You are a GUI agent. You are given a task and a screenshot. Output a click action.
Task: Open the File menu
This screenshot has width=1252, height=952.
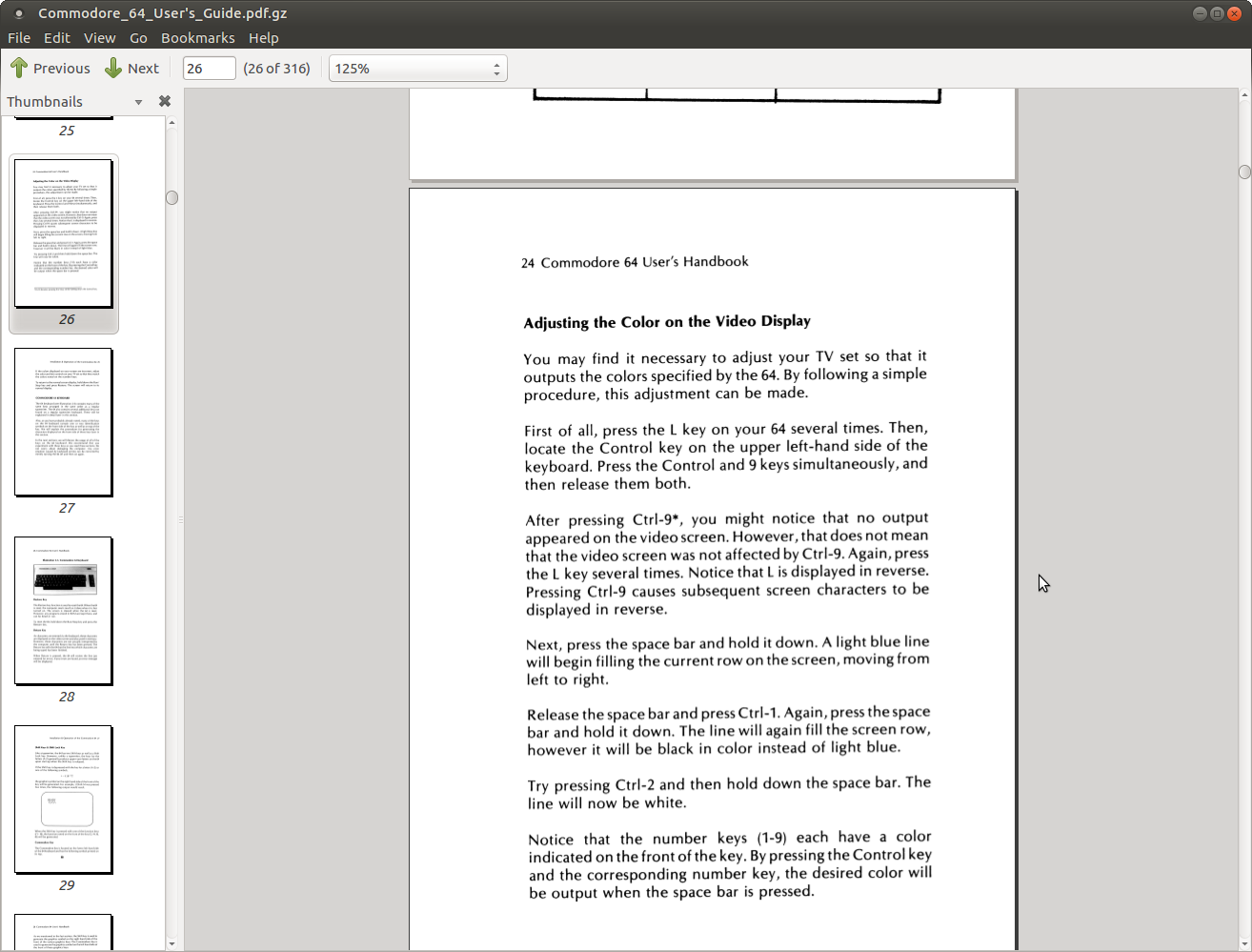point(19,38)
